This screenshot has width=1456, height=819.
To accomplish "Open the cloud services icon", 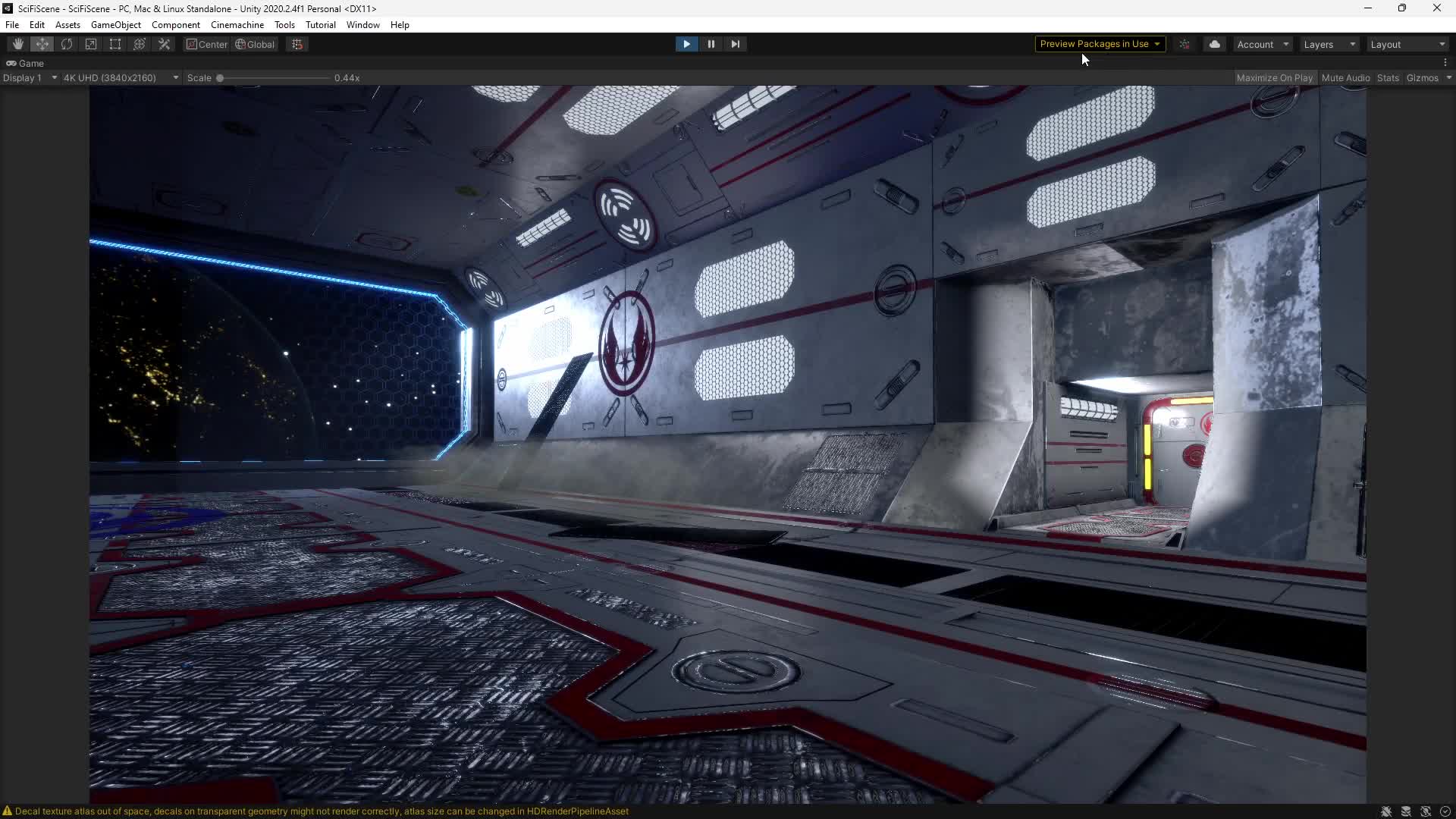I will click(1215, 44).
